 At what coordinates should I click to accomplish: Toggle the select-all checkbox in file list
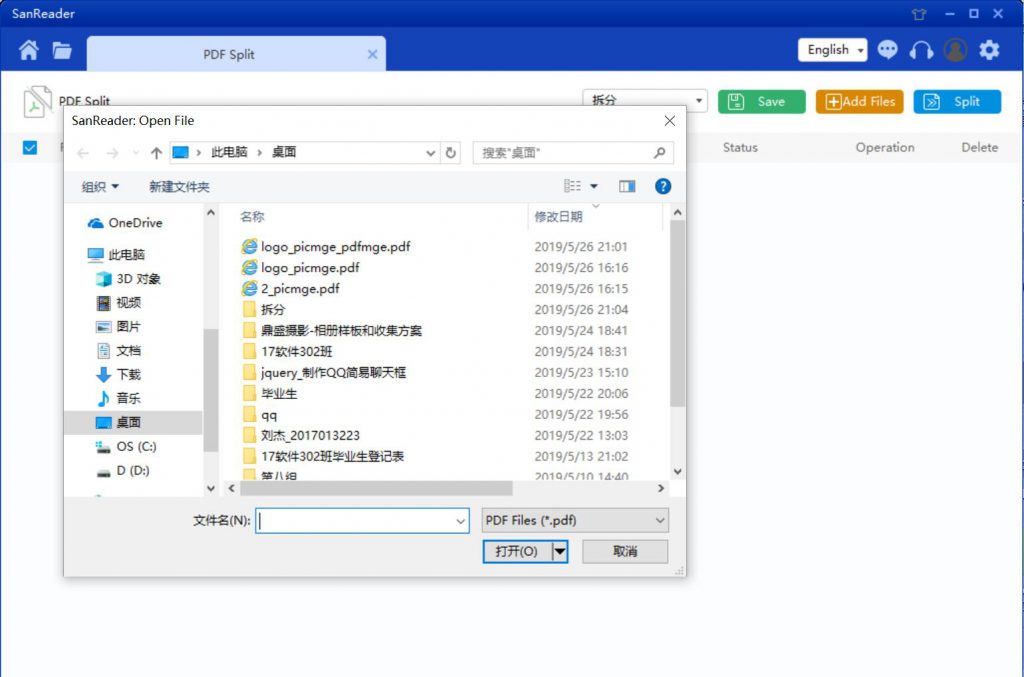(x=30, y=147)
